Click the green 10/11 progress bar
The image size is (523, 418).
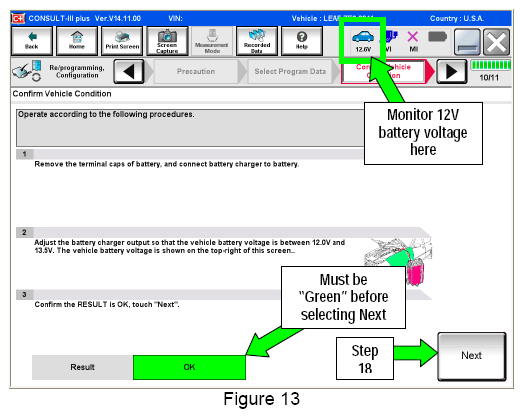coord(490,65)
